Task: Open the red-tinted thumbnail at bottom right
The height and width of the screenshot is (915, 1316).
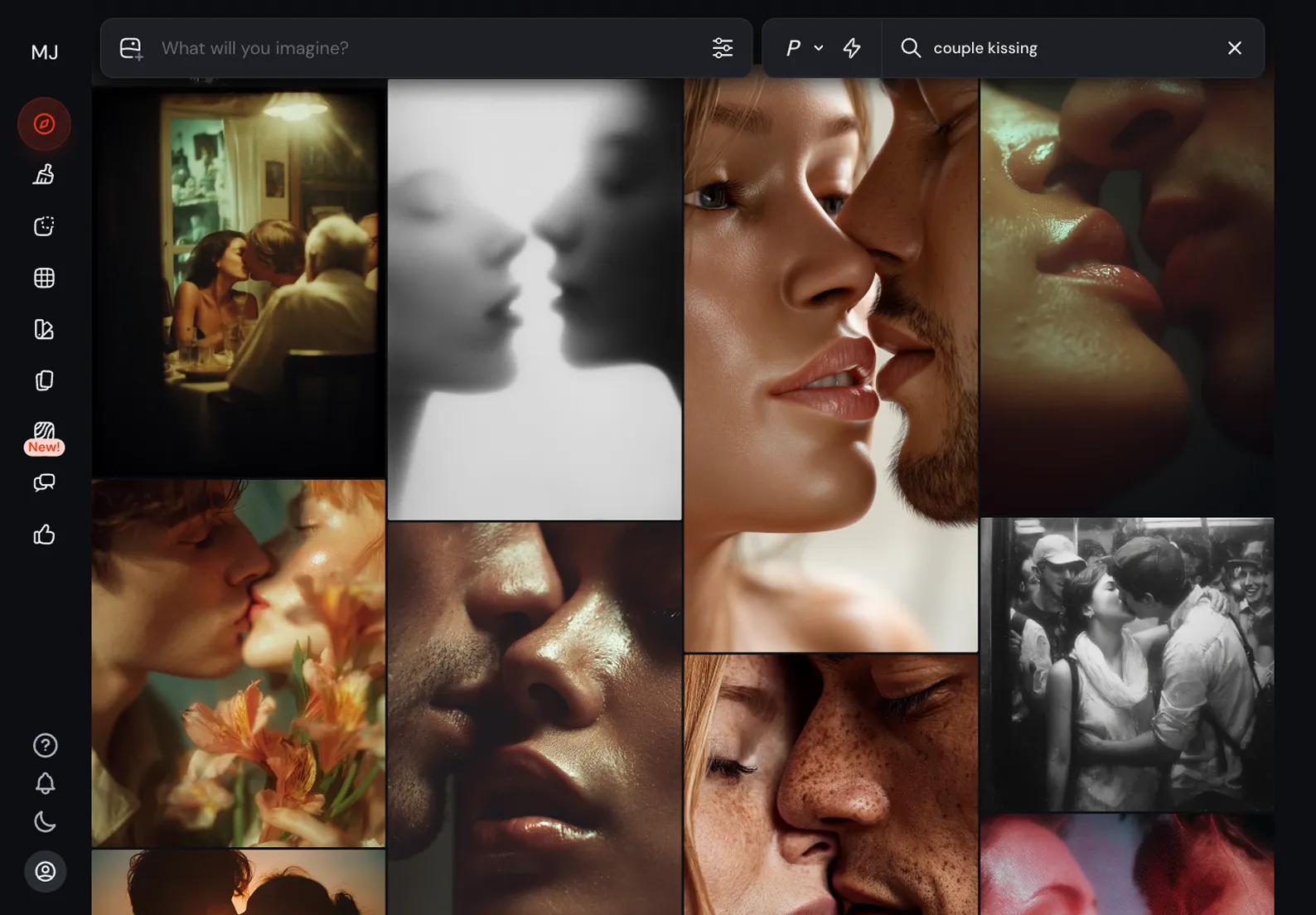Action: (x=1127, y=864)
